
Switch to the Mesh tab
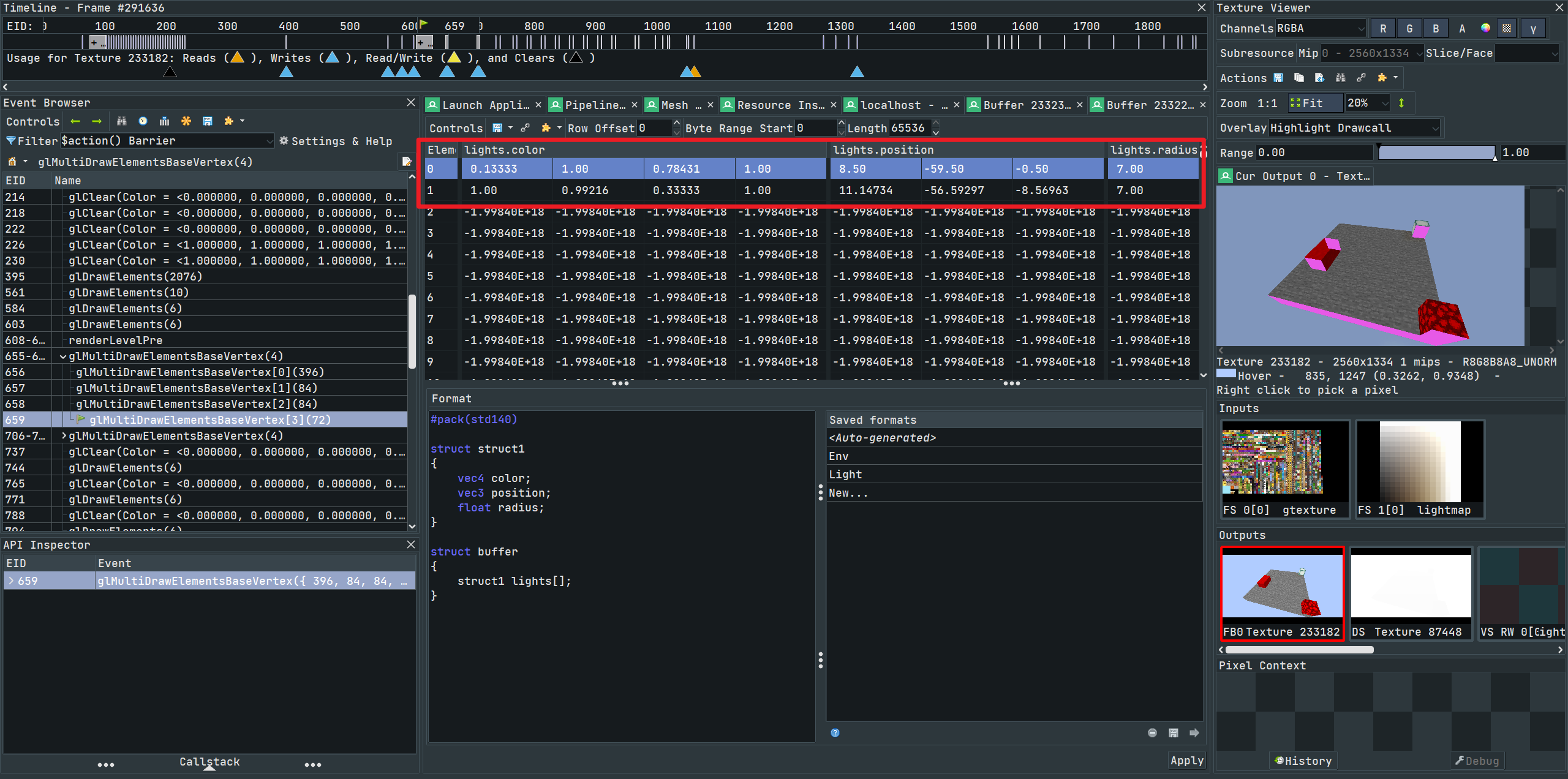coord(674,105)
